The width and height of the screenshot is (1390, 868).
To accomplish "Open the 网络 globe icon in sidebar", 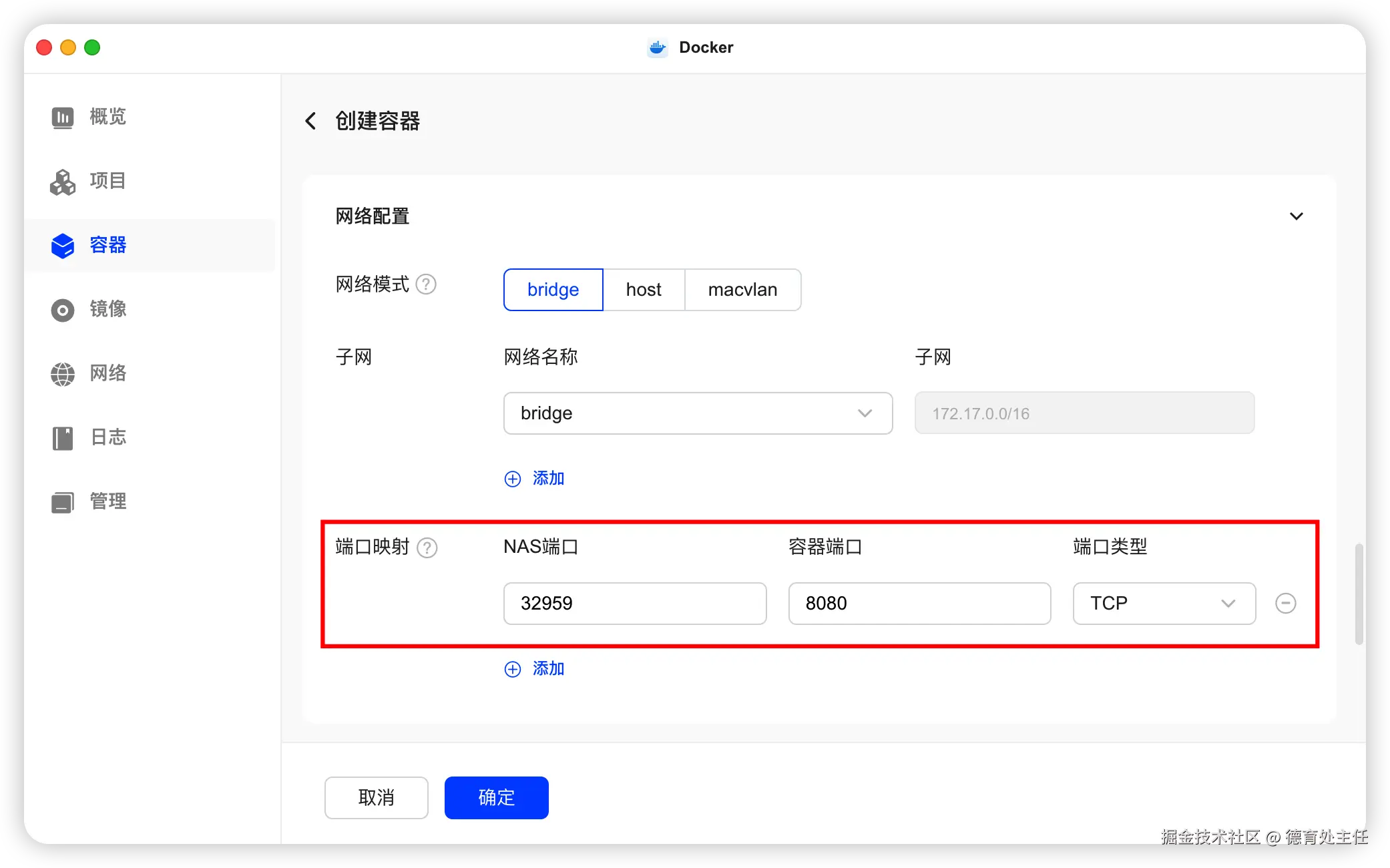I will pos(63,374).
